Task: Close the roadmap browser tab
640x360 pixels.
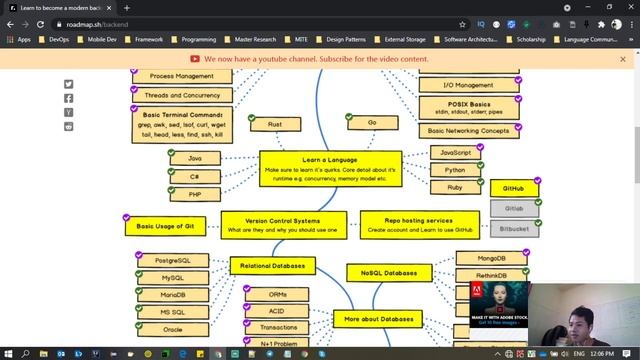Action: [x=109, y=8]
